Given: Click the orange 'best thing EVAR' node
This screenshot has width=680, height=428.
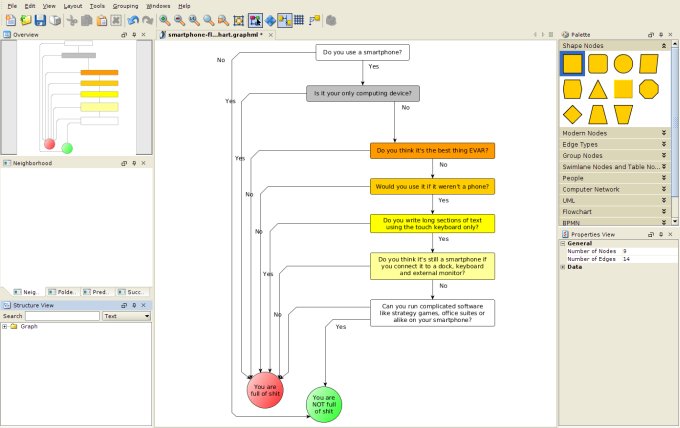Looking at the screenshot, I should [432, 151].
